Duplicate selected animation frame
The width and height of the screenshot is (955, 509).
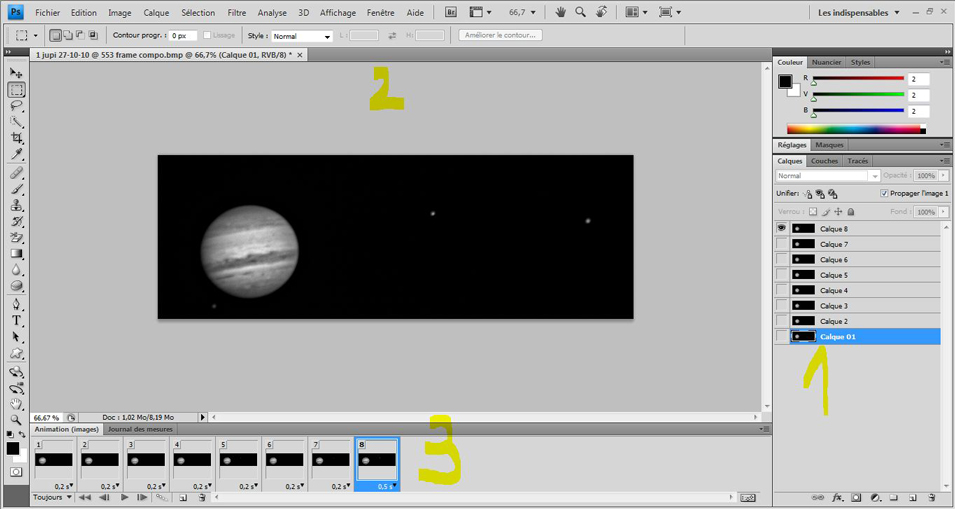pyautogui.click(x=183, y=497)
